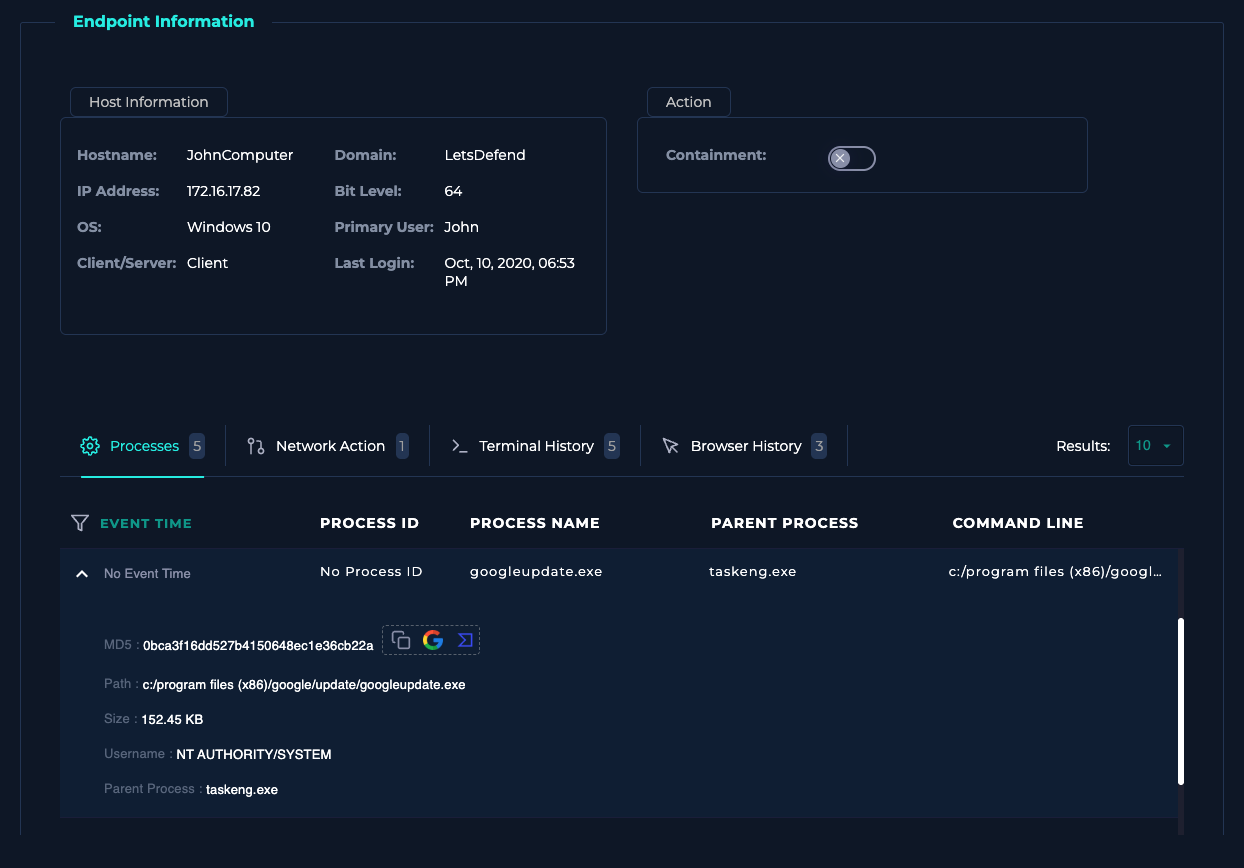Collapse the googleupdate.exe process row
Screen dimensions: 1244x868
[81, 574]
